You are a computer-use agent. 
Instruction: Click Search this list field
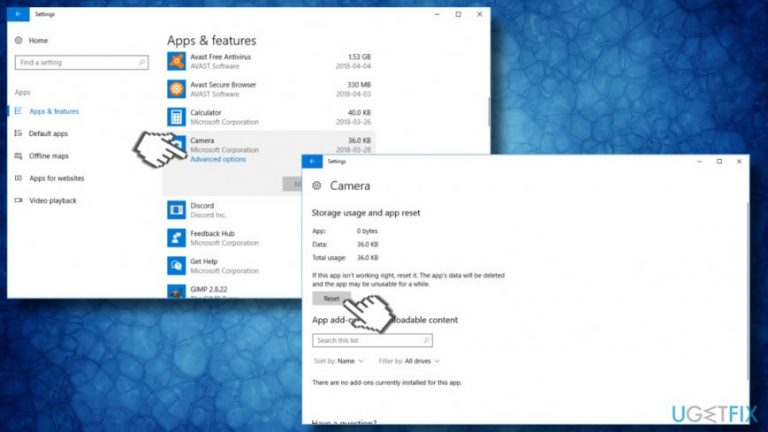click(x=372, y=340)
